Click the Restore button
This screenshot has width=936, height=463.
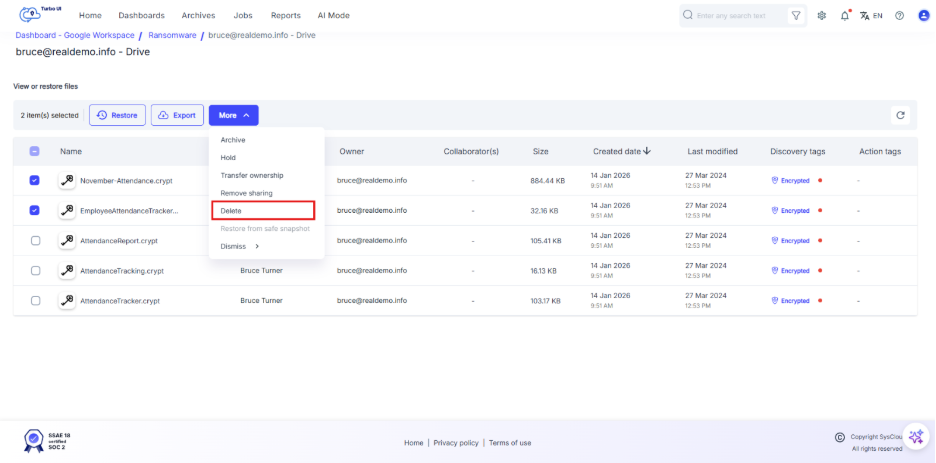pyautogui.click(x=117, y=115)
